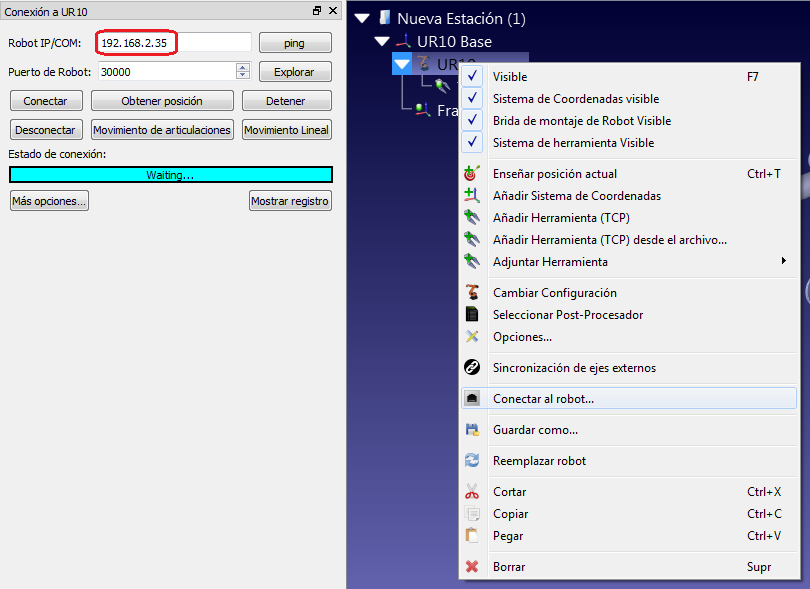Click the Obtener posición button

click(x=162, y=101)
